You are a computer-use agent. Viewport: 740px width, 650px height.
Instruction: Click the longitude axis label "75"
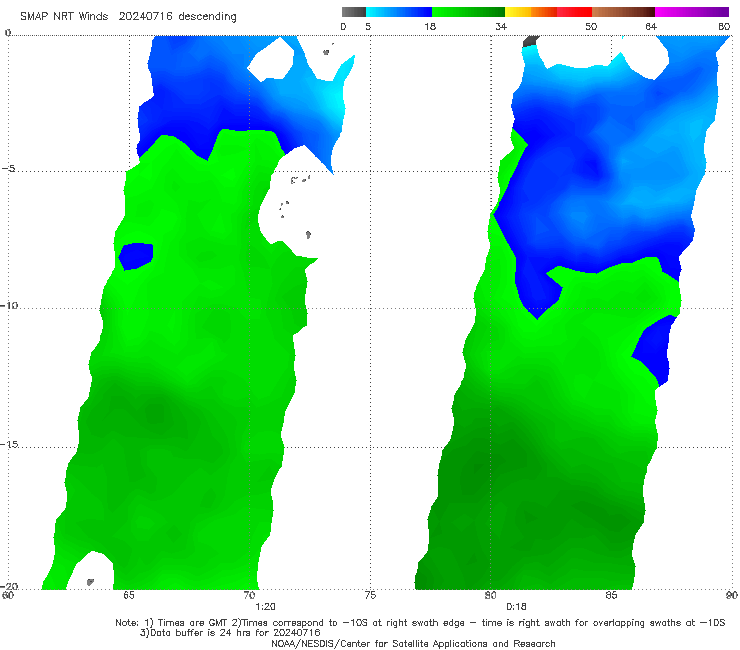click(370, 595)
